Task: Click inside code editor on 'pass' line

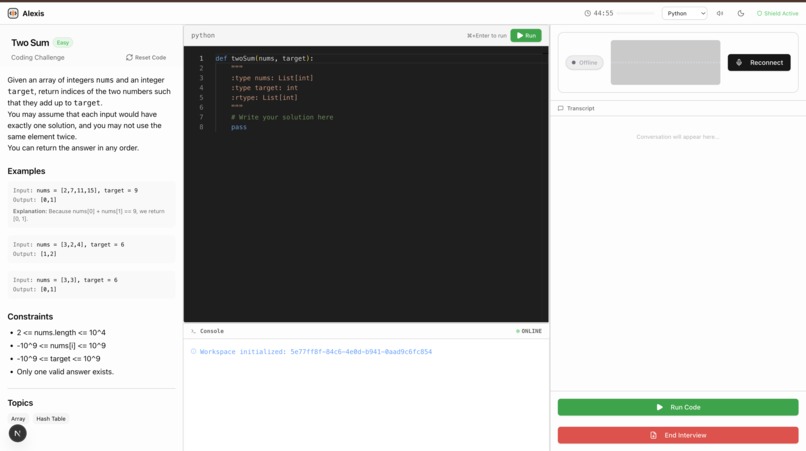Action: [239, 127]
